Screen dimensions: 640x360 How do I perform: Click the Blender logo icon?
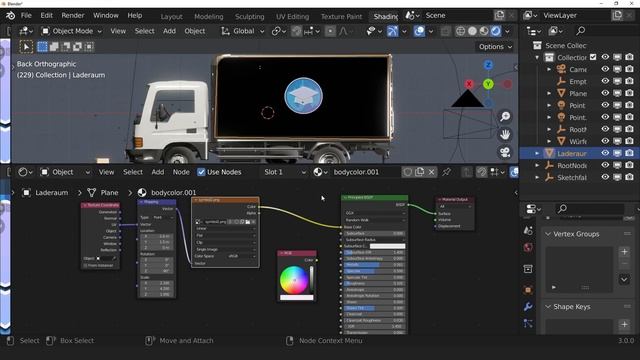coord(10,16)
